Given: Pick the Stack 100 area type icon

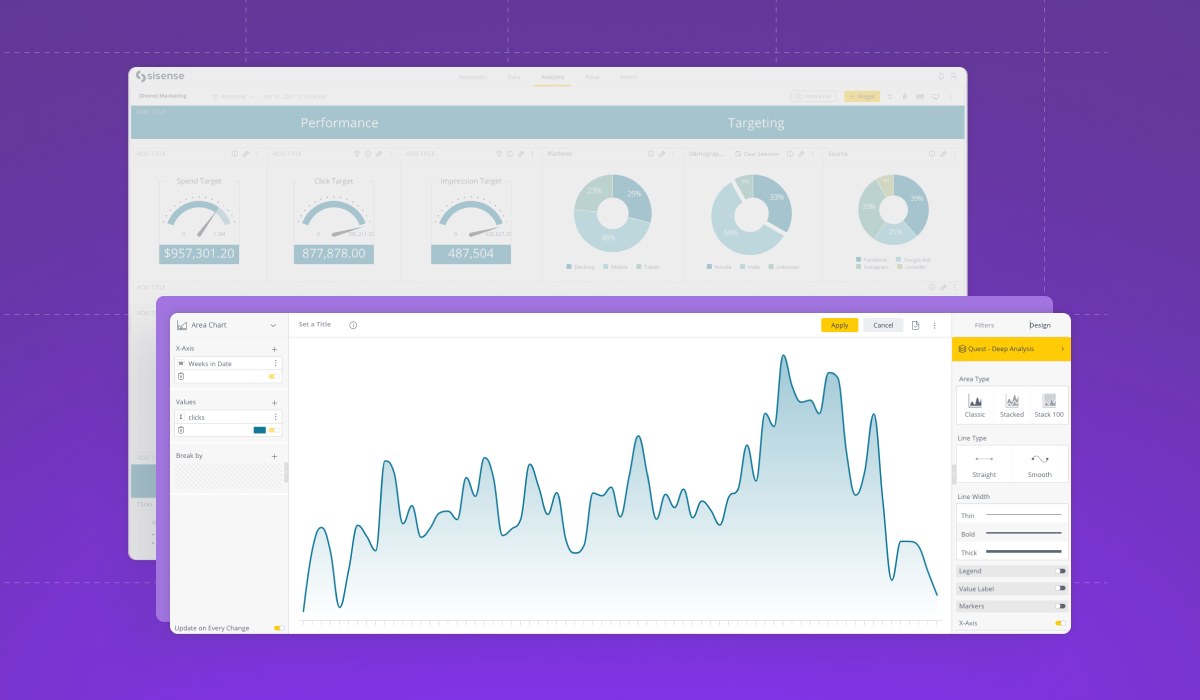Looking at the screenshot, I should 1049,401.
